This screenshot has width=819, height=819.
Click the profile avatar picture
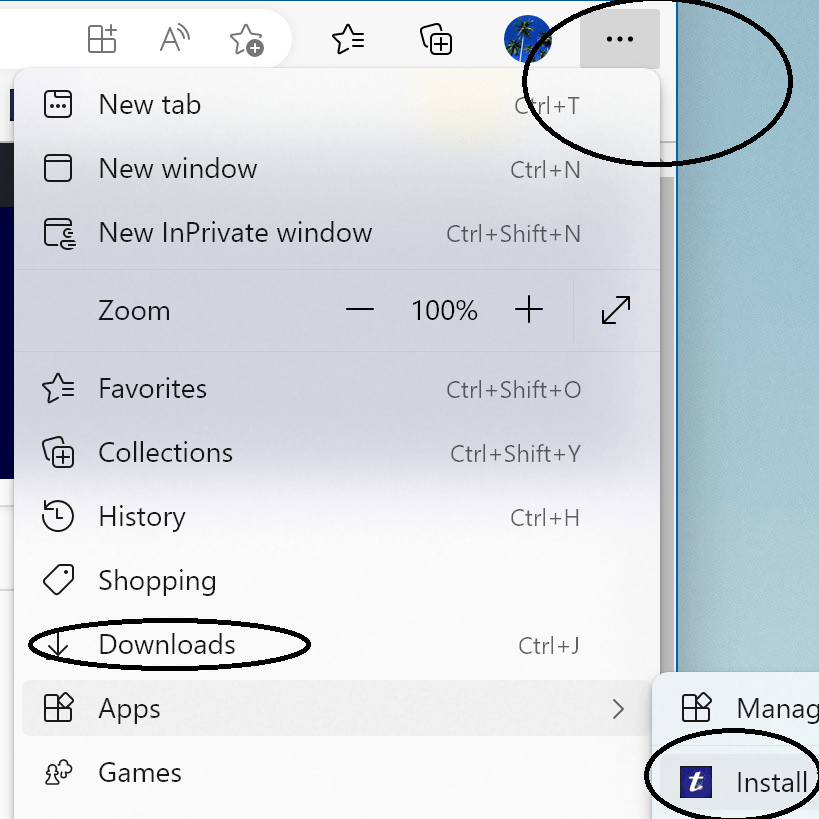click(528, 39)
